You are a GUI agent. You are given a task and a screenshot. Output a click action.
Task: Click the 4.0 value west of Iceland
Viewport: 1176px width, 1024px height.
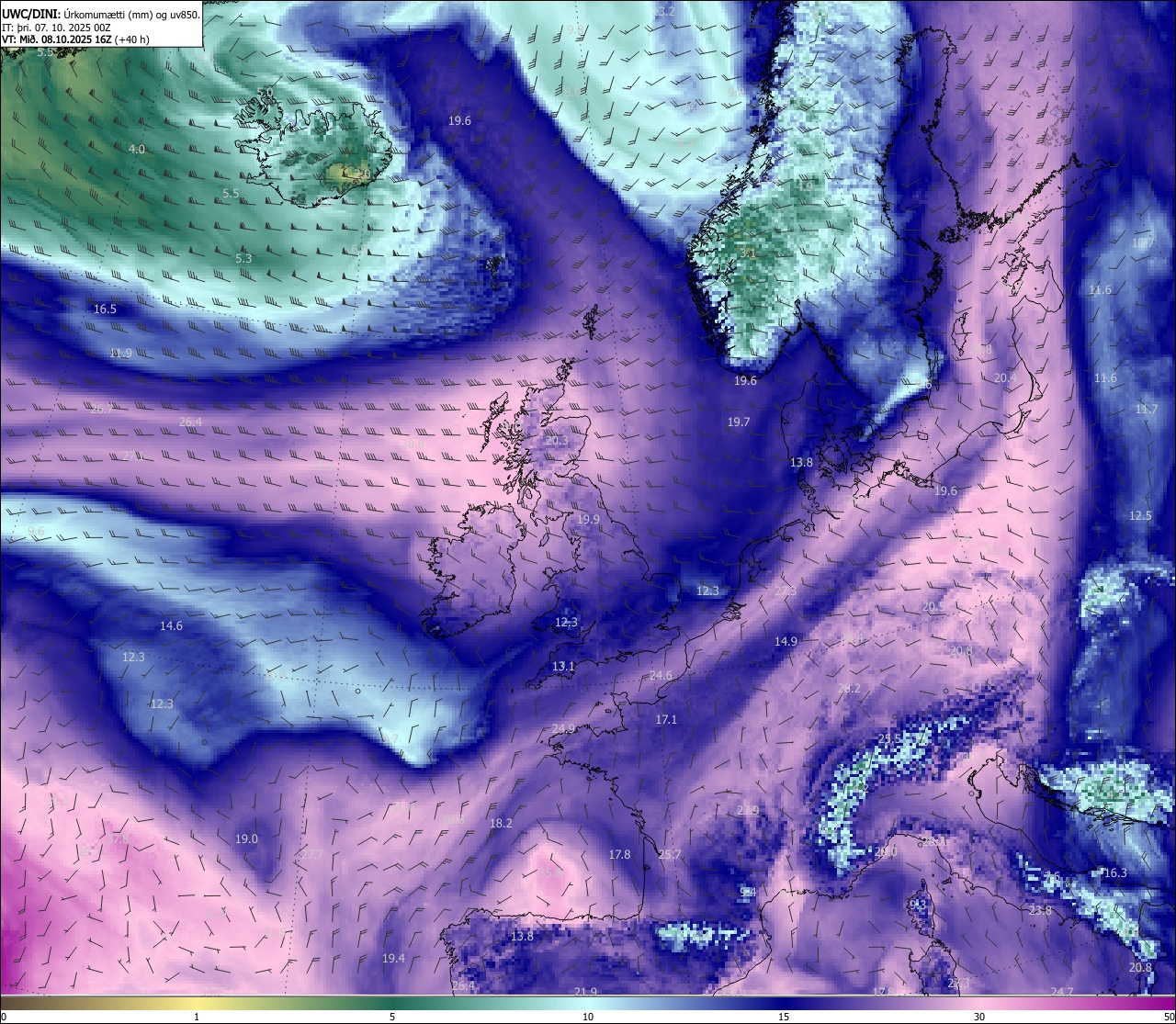[137, 149]
